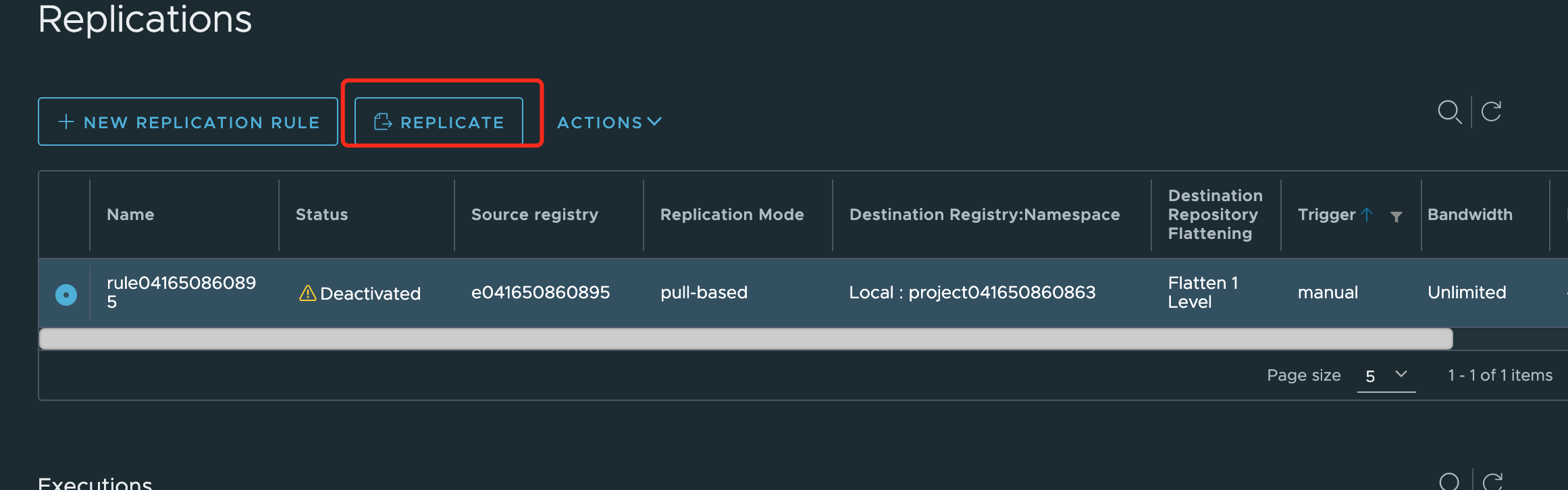Select the radio button for rule041650860895
The width and height of the screenshot is (1568, 490).
click(x=65, y=293)
